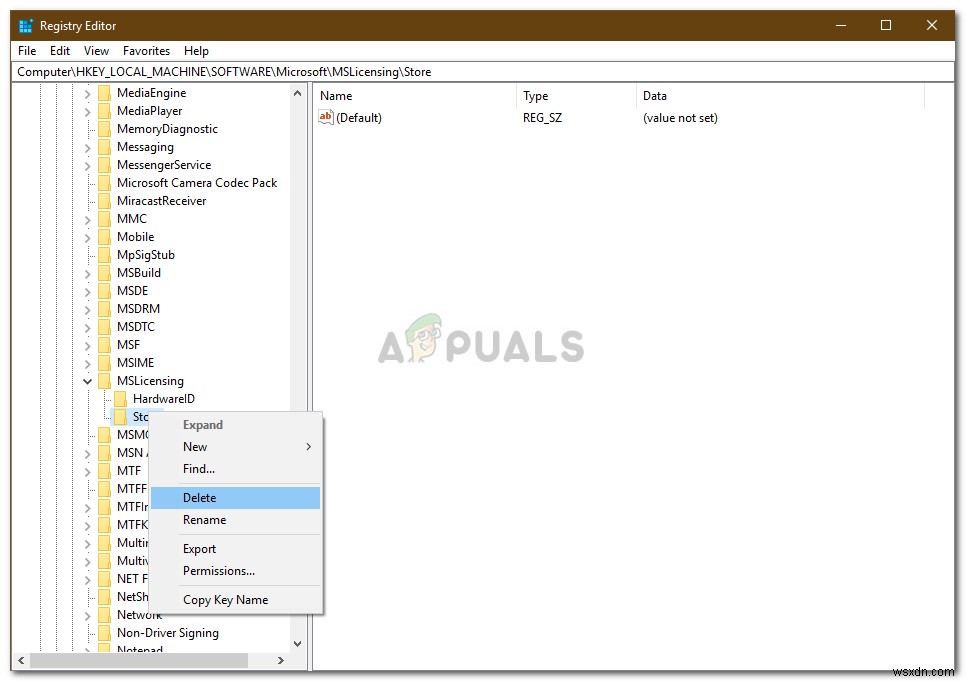Open the New submenu in context menu

tap(235, 447)
